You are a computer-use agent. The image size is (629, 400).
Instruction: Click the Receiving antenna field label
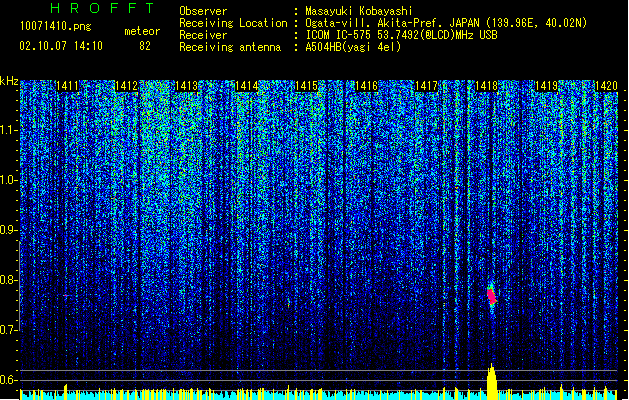pyautogui.click(x=230, y=47)
